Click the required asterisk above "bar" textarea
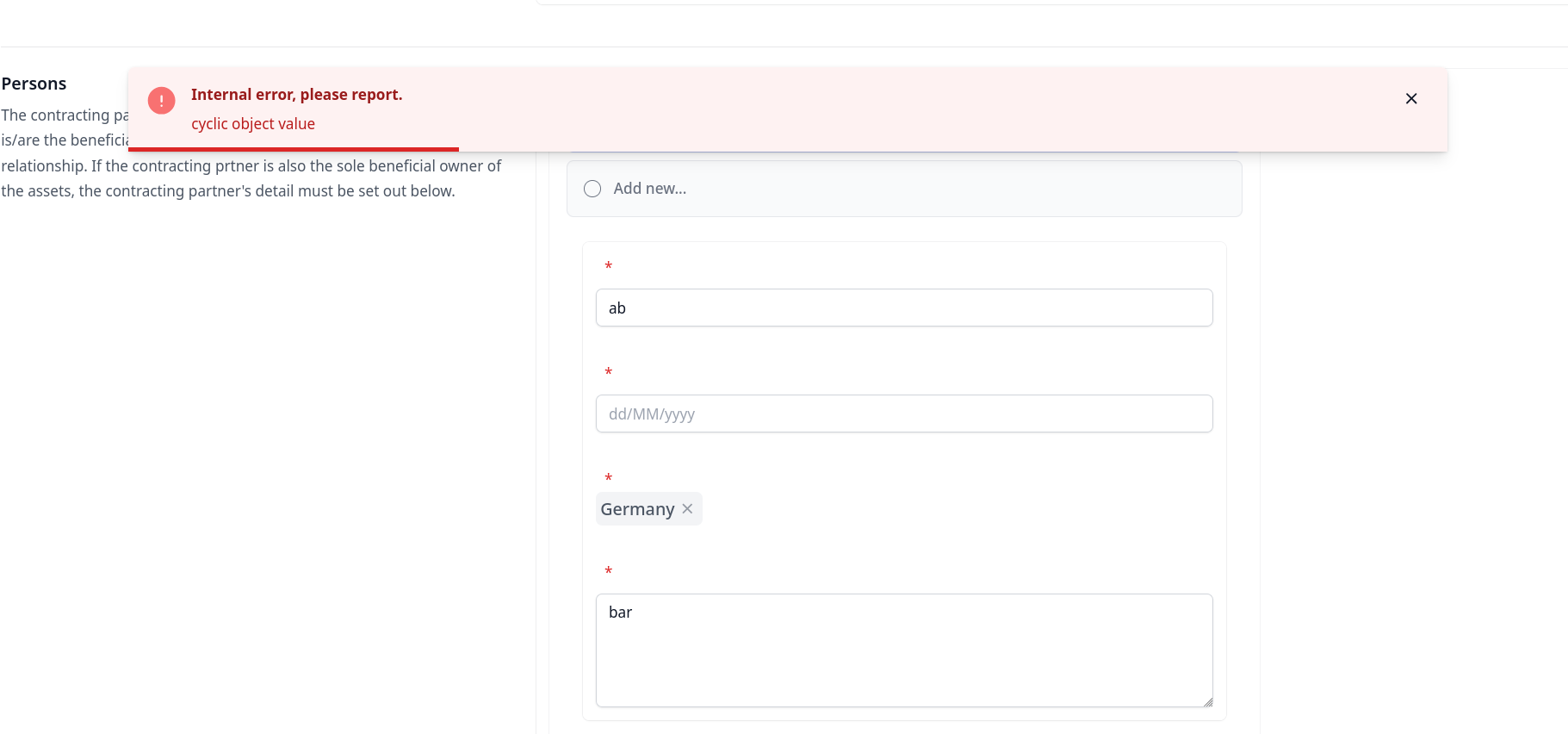The width and height of the screenshot is (1568, 734). point(608,572)
